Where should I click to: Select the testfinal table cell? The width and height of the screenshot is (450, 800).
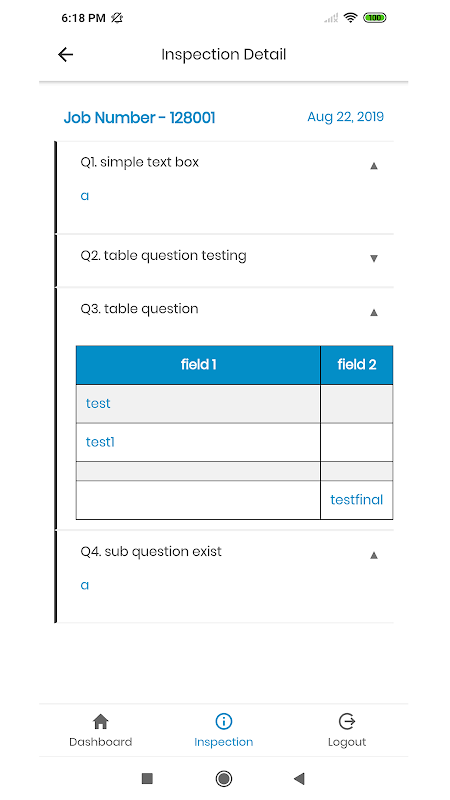357,500
